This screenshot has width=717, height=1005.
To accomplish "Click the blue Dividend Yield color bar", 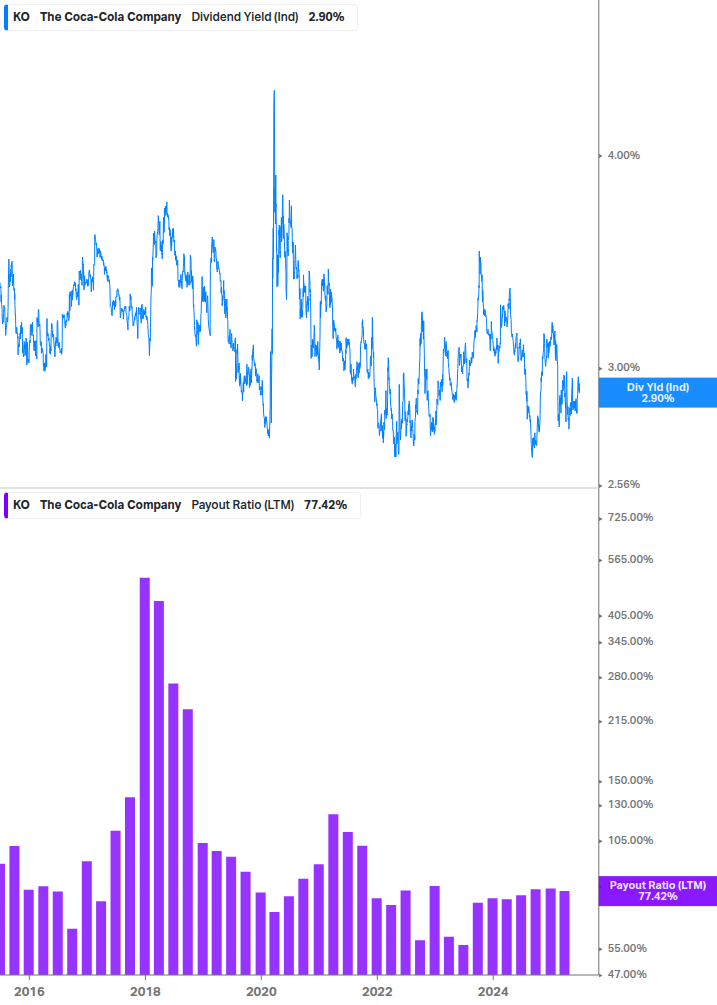I will coord(6,17).
